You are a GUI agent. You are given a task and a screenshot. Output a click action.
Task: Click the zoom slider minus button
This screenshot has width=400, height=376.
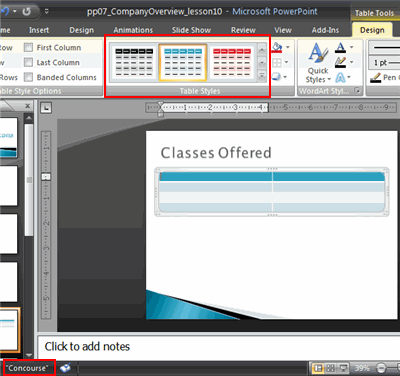click(381, 368)
